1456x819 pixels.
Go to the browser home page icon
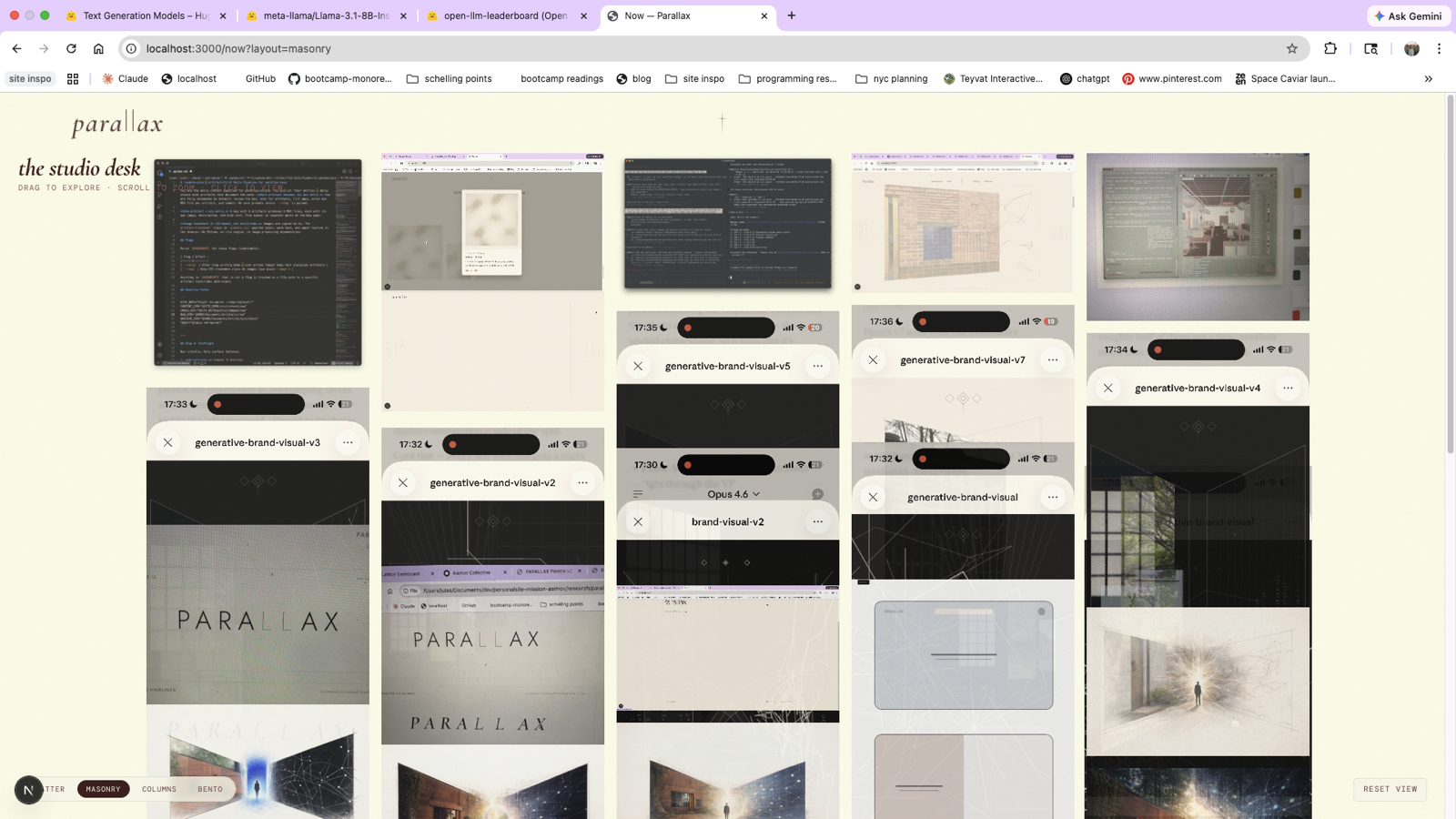coord(98,49)
